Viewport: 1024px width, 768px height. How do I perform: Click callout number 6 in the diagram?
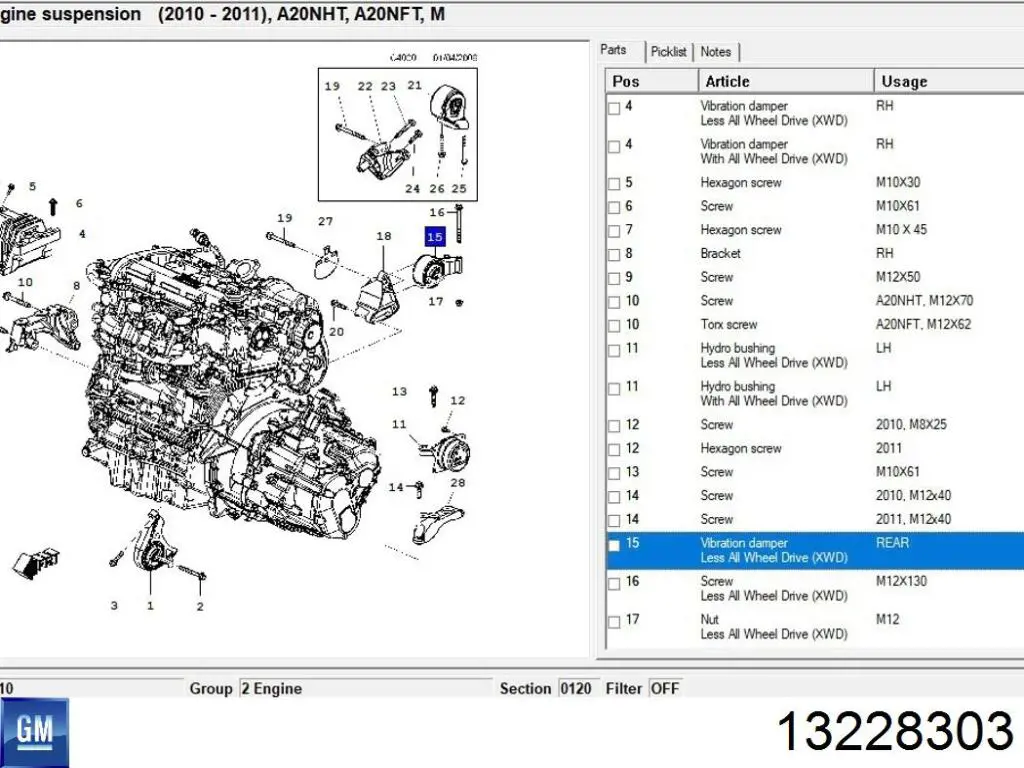(x=79, y=203)
